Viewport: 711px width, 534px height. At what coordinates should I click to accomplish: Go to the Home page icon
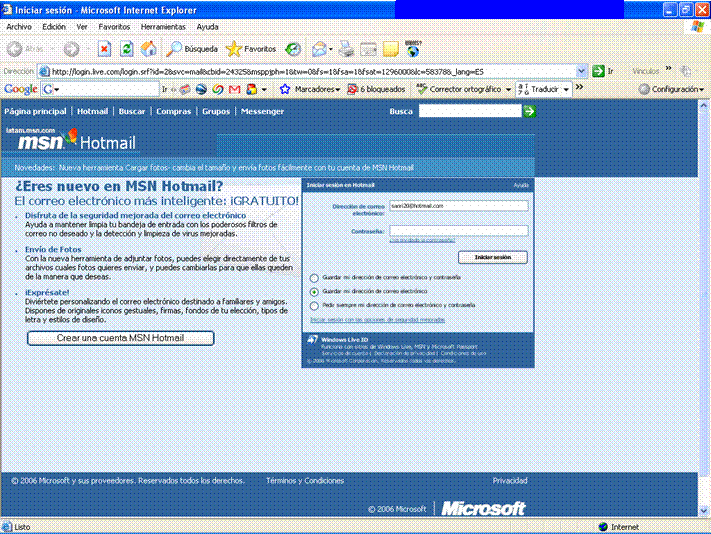(x=149, y=48)
